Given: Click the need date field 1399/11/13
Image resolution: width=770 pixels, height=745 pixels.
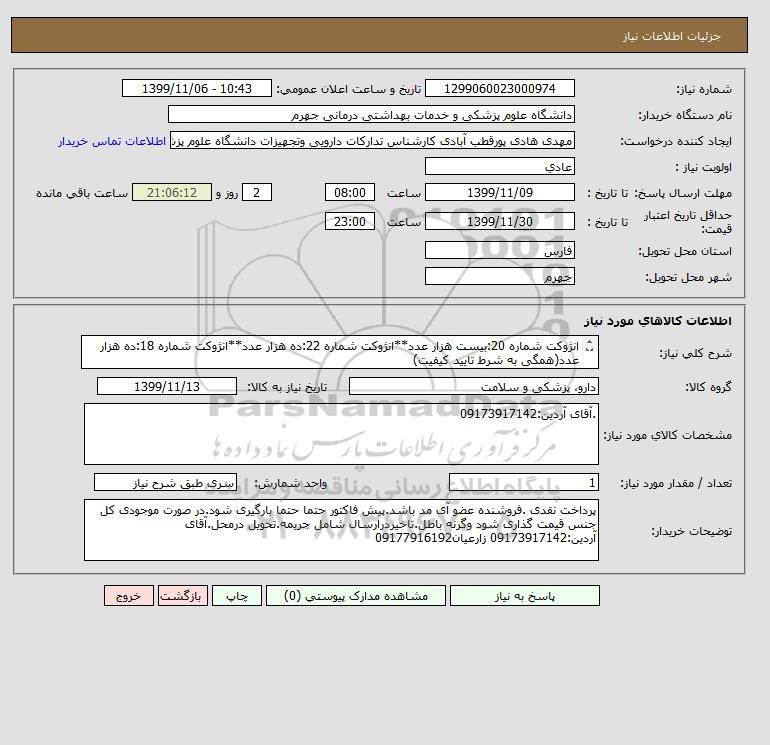Looking at the screenshot, I should pos(167,386).
